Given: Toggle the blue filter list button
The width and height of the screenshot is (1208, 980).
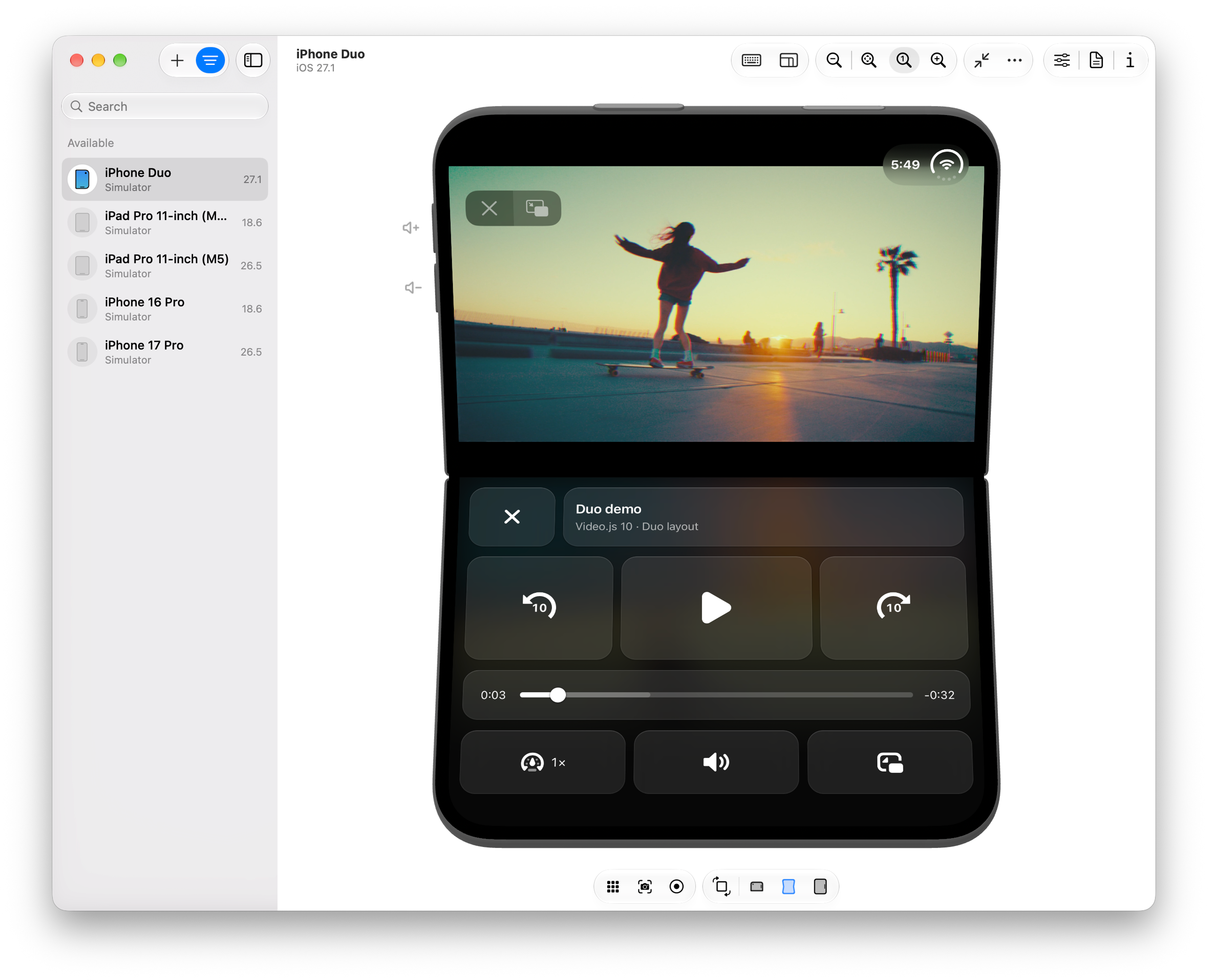Looking at the screenshot, I should [210, 60].
